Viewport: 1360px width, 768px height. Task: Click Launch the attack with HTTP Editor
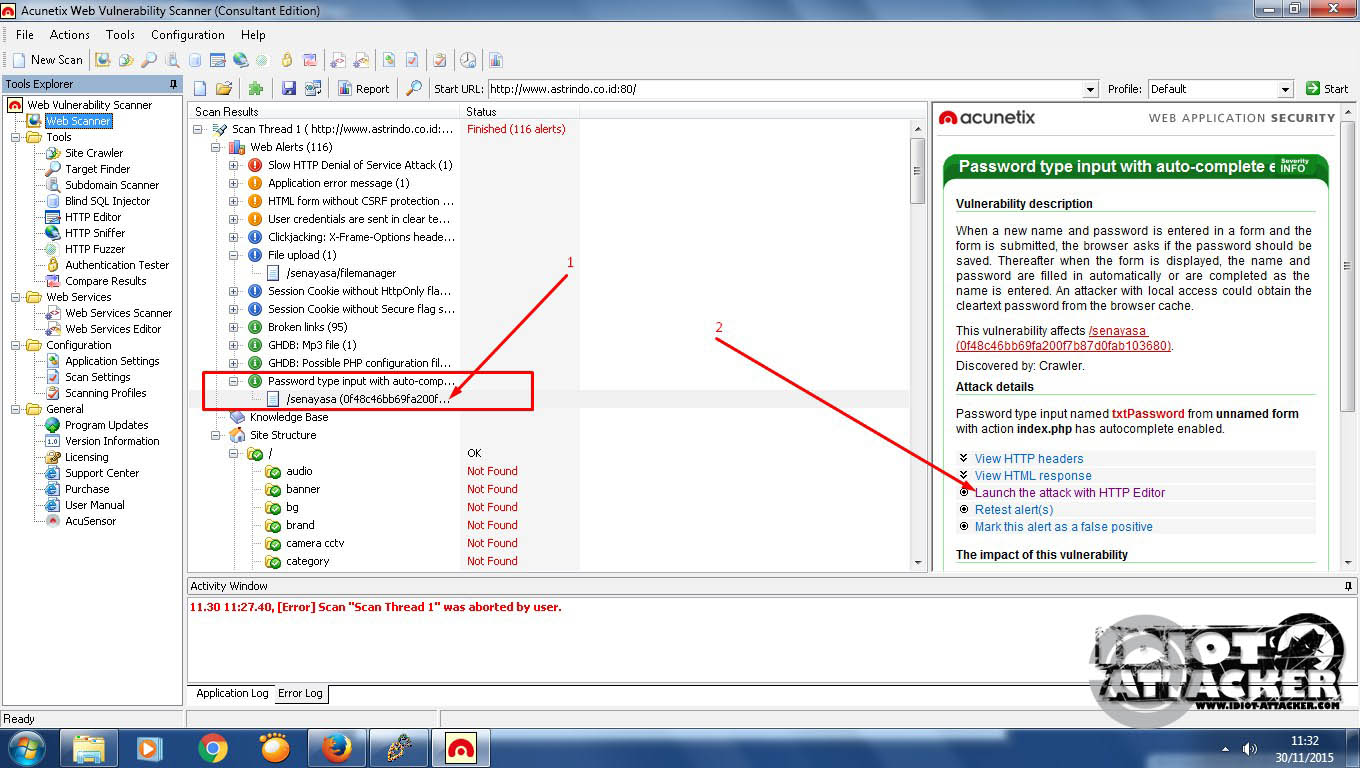click(x=1070, y=493)
